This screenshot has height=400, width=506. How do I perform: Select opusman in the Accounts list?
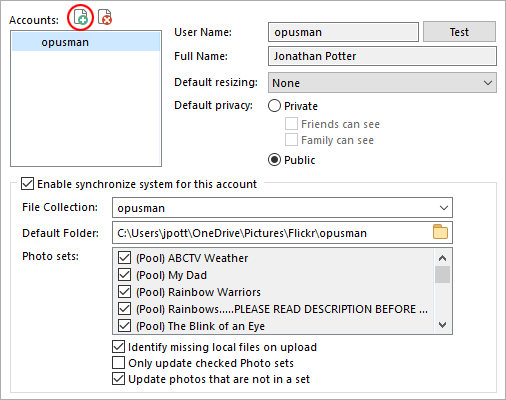point(86,42)
